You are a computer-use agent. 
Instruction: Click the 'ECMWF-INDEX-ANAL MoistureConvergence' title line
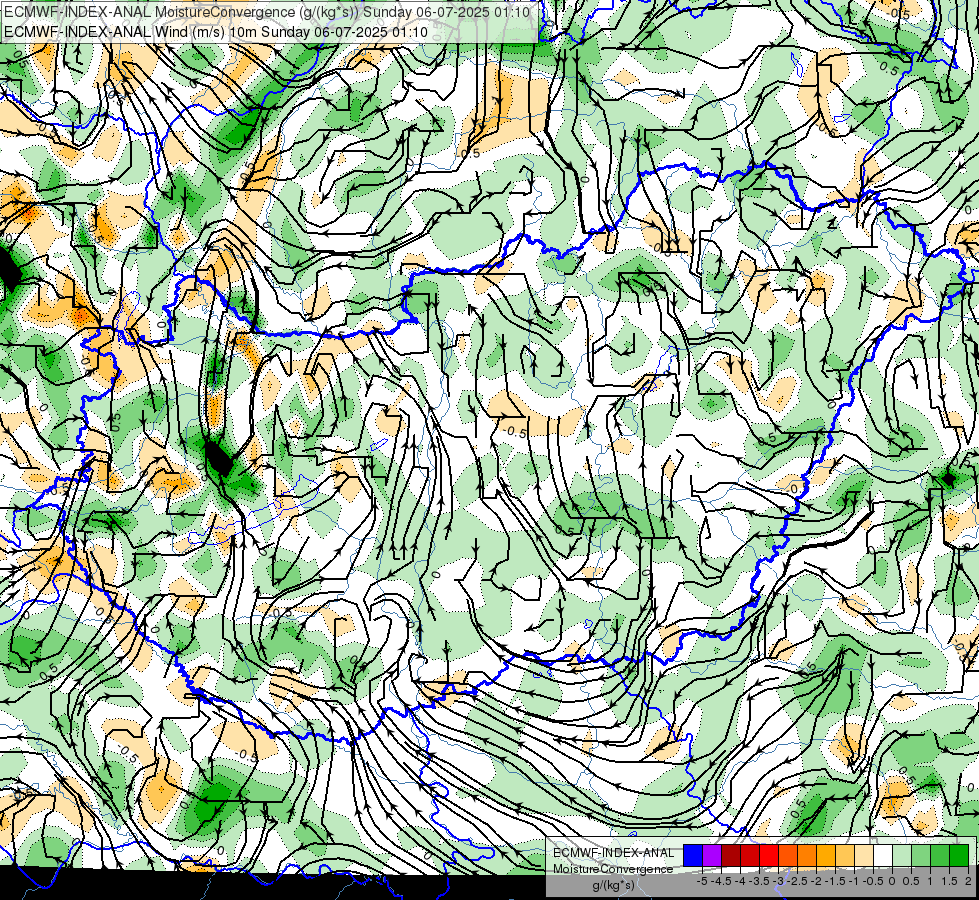(x=267, y=12)
